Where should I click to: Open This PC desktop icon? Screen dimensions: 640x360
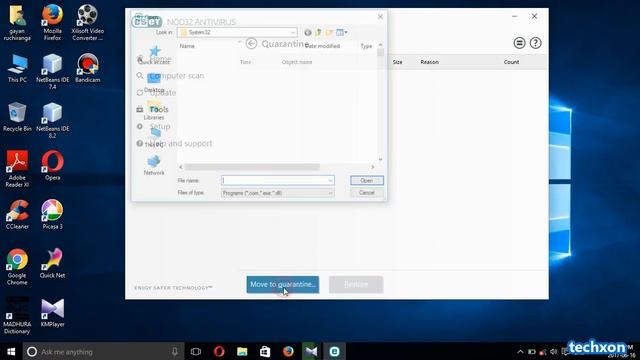point(17,68)
